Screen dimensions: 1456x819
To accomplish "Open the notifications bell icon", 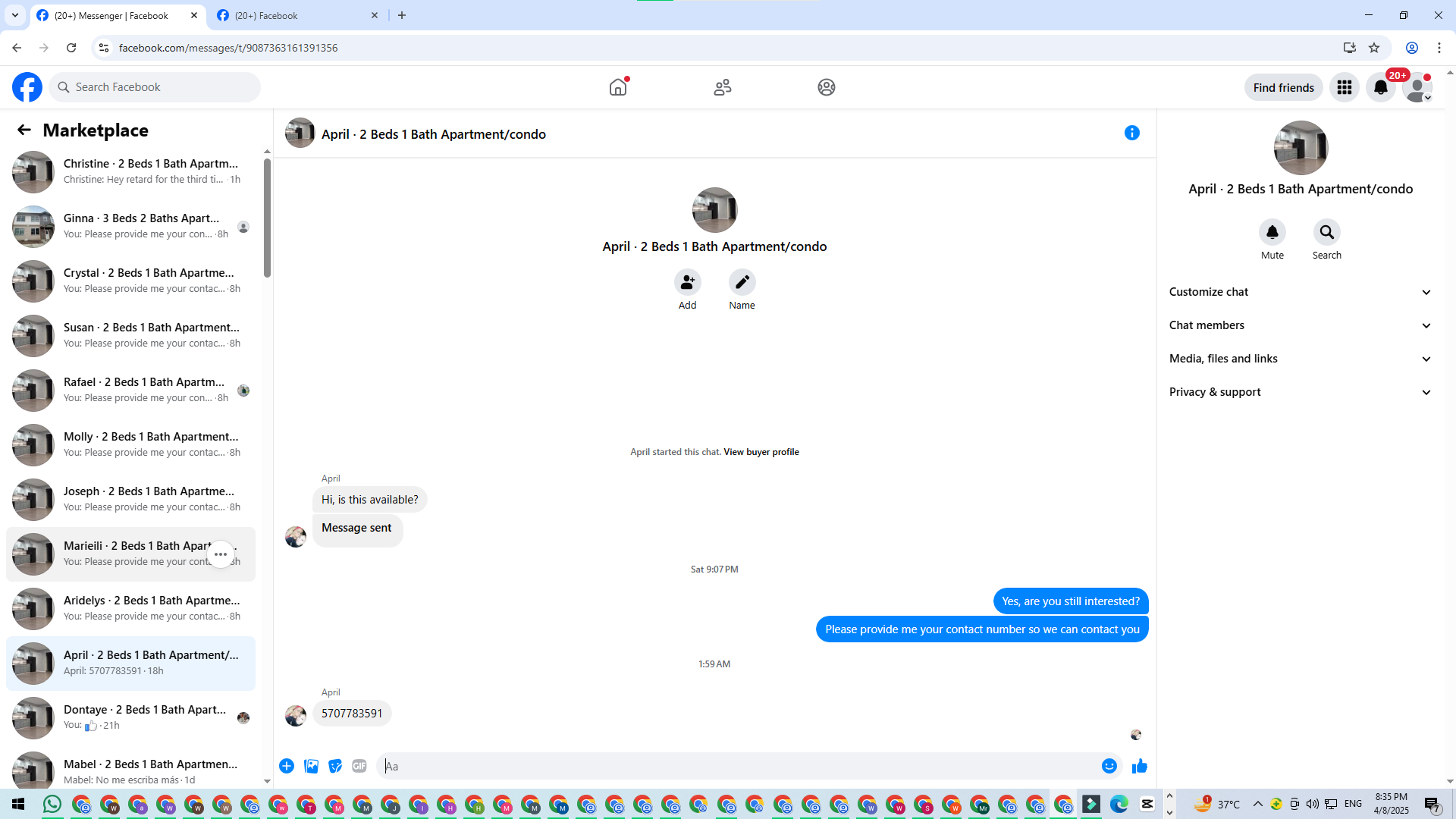I will point(1380,87).
